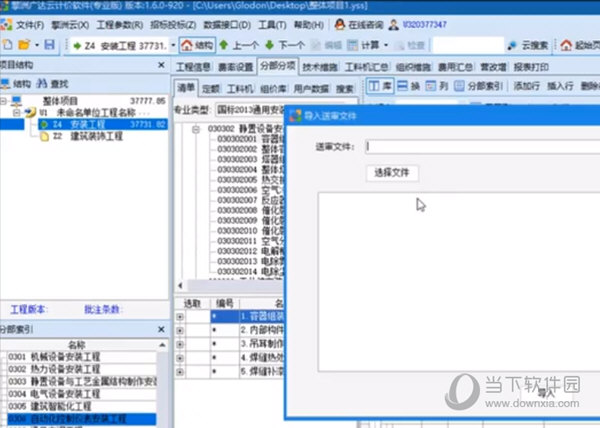Screen dimensions: 600x428
Task: Toggle the 库 library toolbar icon
Action: (374, 86)
